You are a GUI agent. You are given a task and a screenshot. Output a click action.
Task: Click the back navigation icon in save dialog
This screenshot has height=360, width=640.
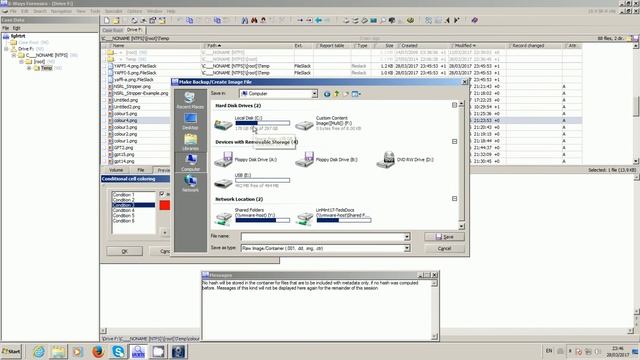[327, 94]
